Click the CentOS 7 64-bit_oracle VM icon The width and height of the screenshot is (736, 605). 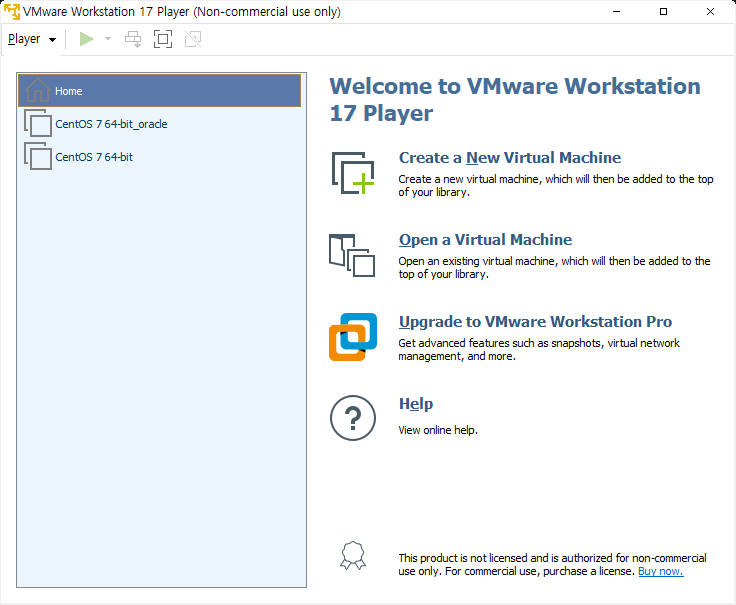pos(38,124)
